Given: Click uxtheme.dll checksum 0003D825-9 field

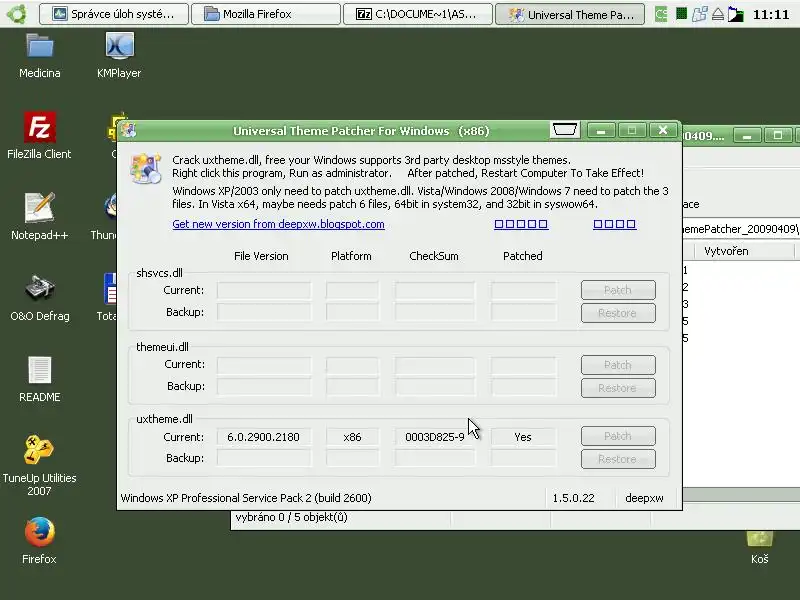Looking at the screenshot, I should point(435,437).
